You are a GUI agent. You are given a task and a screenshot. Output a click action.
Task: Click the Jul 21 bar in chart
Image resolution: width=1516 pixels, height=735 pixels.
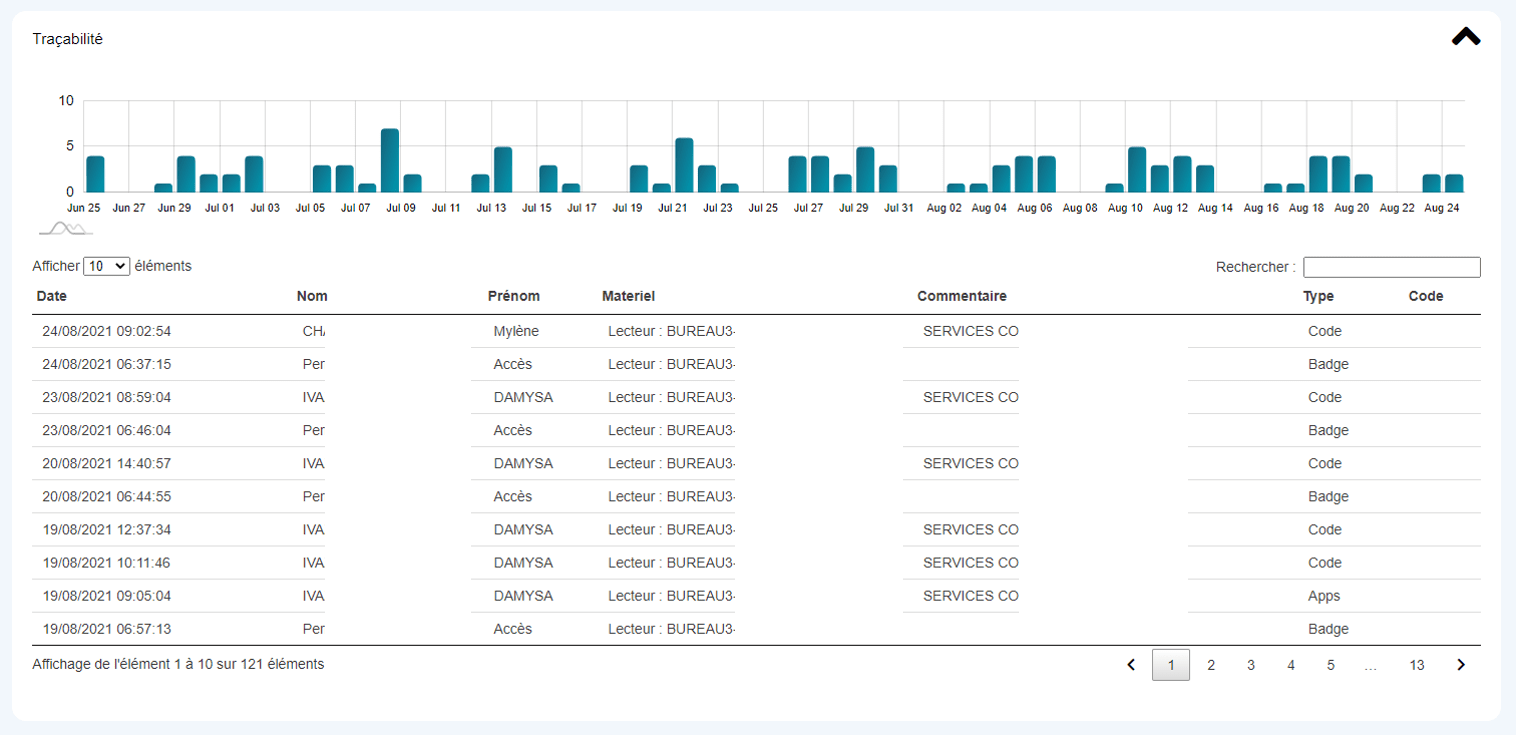(684, 165)
